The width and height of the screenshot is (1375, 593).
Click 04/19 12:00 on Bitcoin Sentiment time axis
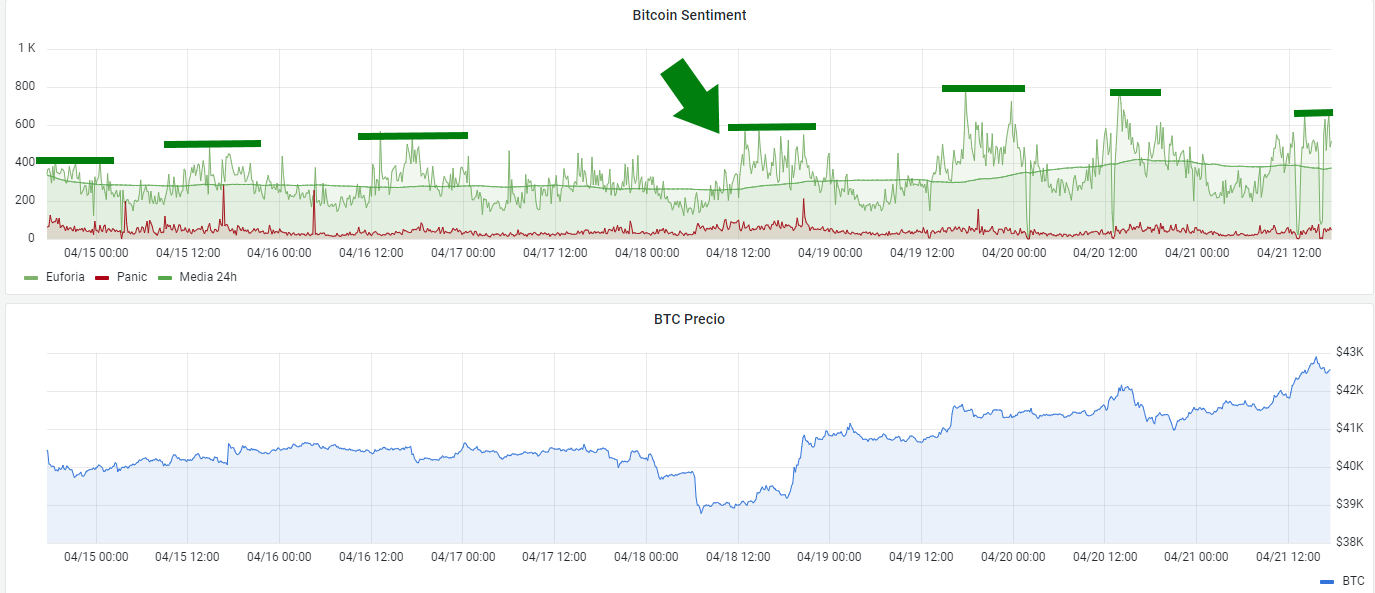(922, 253)
